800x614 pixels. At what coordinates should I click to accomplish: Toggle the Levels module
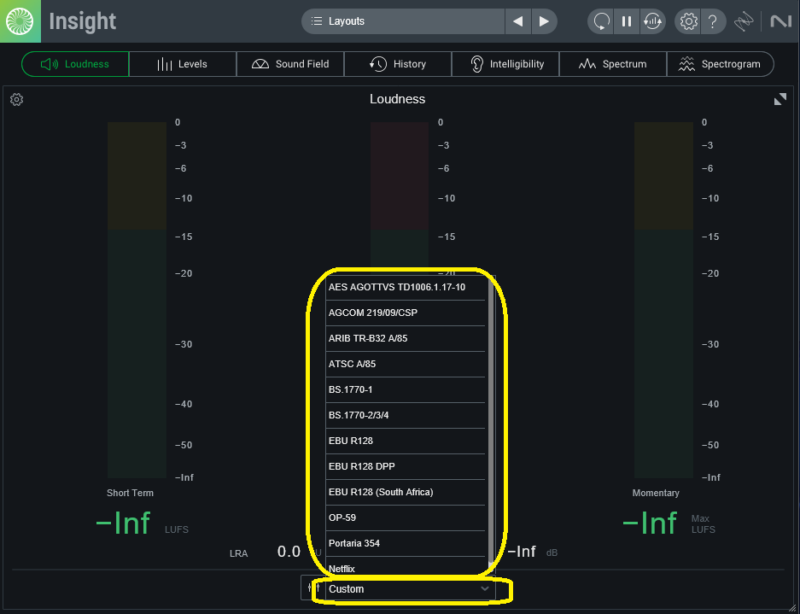pos(182,64)
